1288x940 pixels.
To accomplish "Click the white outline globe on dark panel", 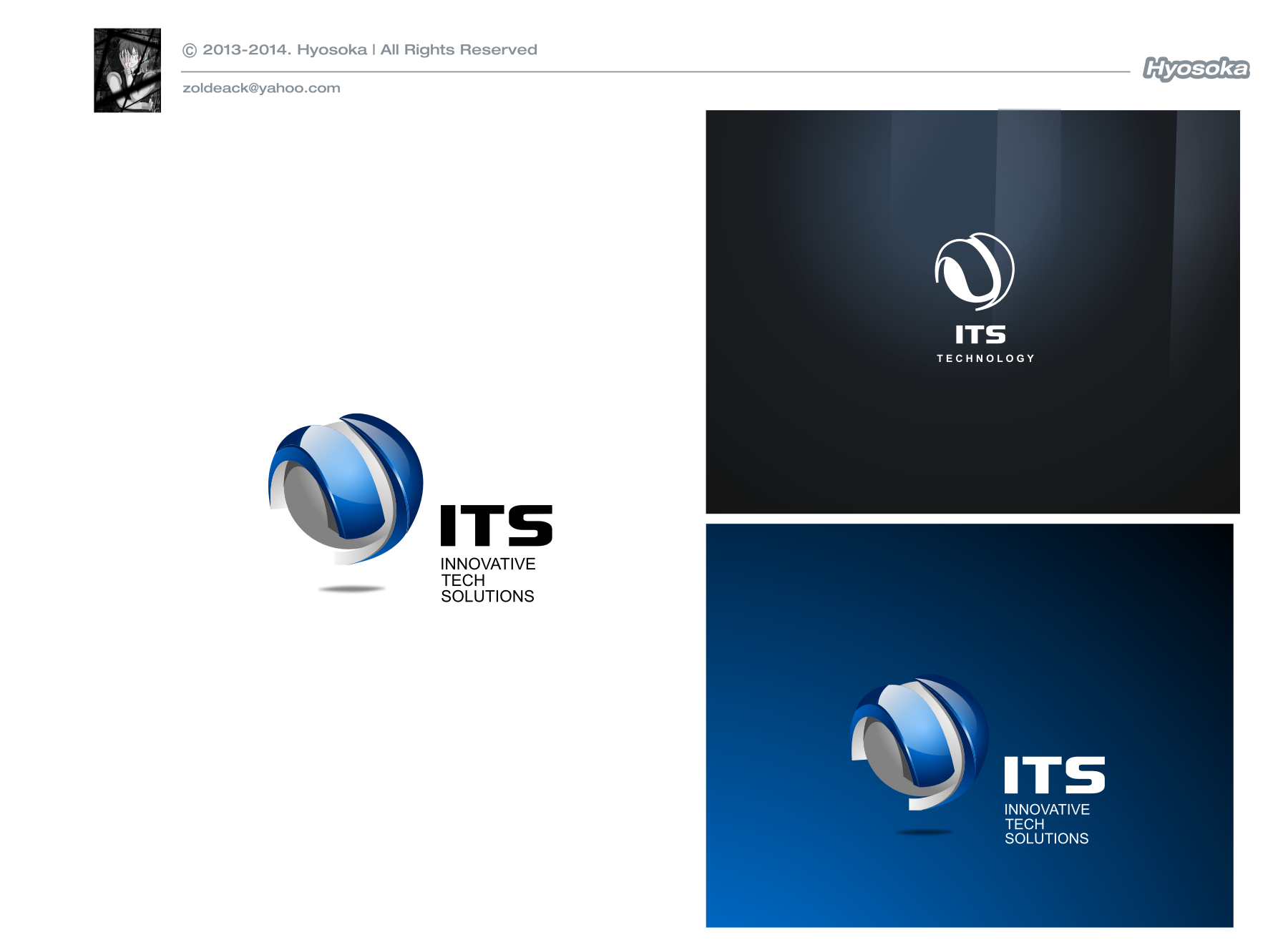I will pyautogui.click(x=974, y=271).
